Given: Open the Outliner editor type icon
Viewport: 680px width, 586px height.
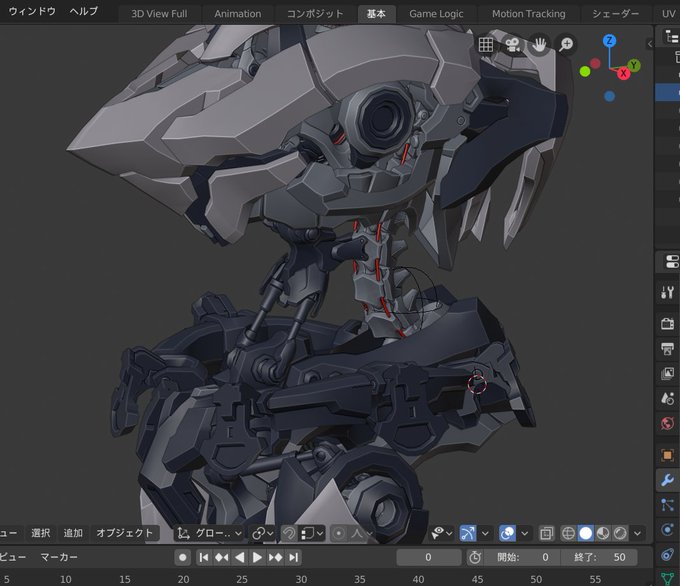Looking at the screenshot, I should point(671,36).
